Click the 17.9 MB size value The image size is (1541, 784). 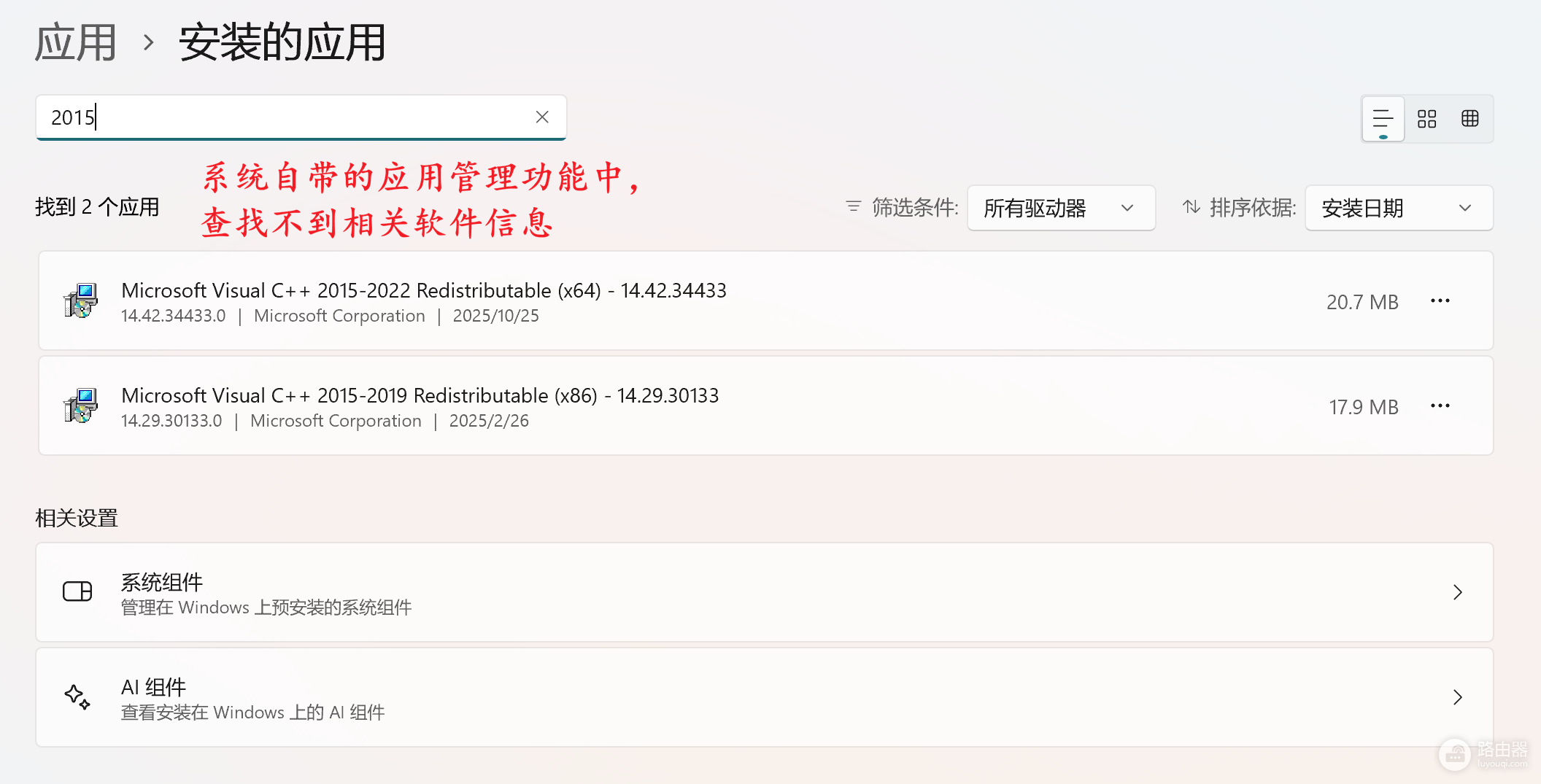(x=1364, y=407)
